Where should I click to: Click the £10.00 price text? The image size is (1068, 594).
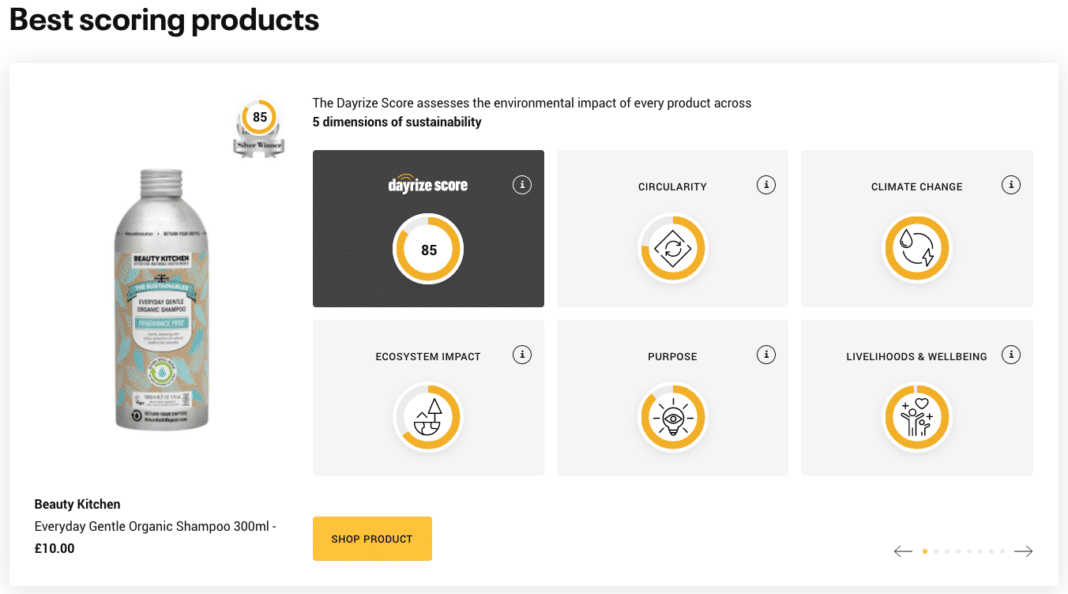pos(54,548)
